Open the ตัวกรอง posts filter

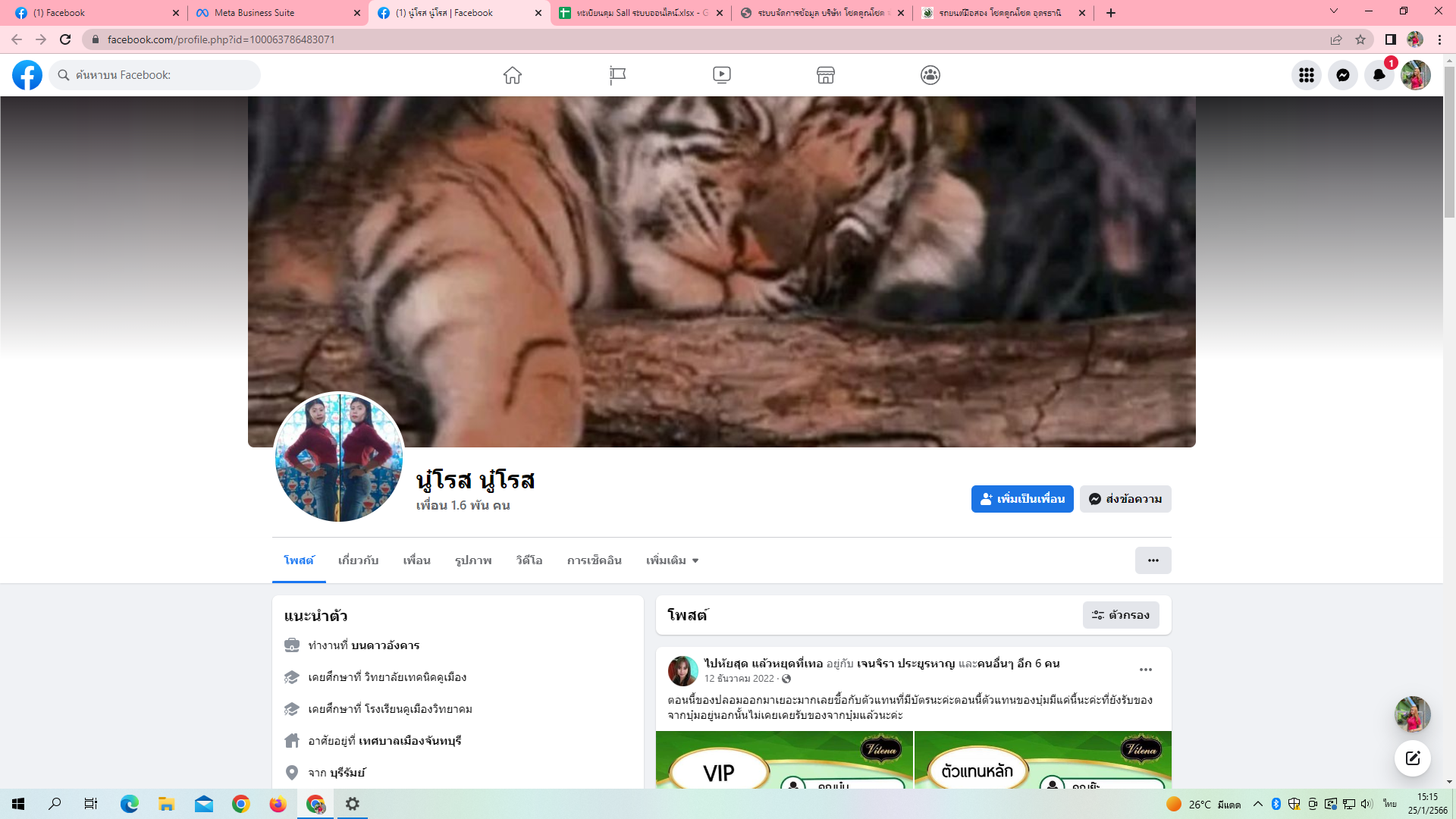pyautogui.click(x=1120, y=615)
